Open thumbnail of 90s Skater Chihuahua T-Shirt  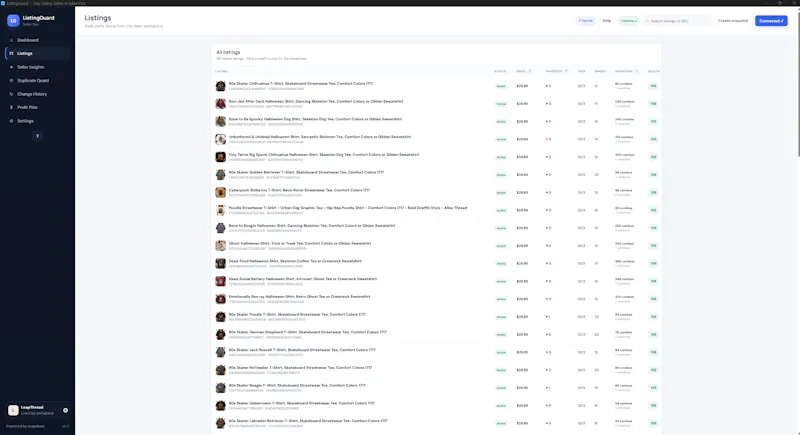pyautogui.click(x=220, y=86)
